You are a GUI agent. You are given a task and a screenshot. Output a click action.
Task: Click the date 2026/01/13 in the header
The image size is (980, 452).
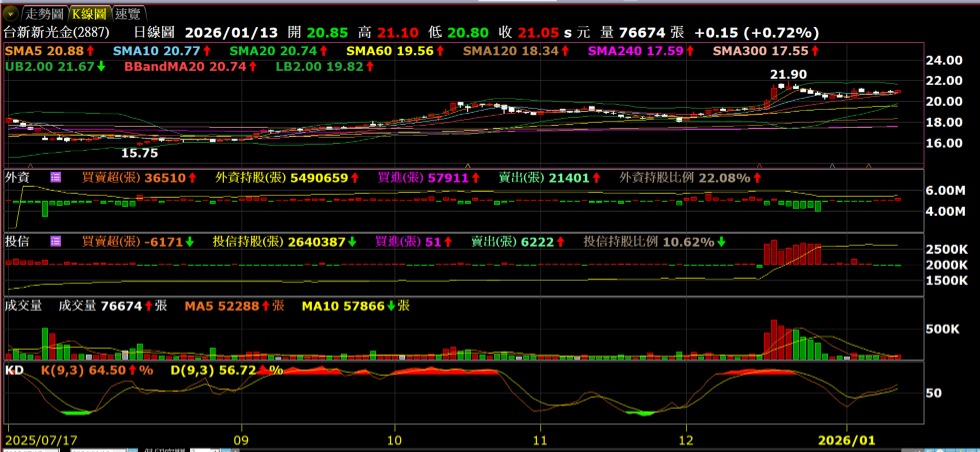232,33
